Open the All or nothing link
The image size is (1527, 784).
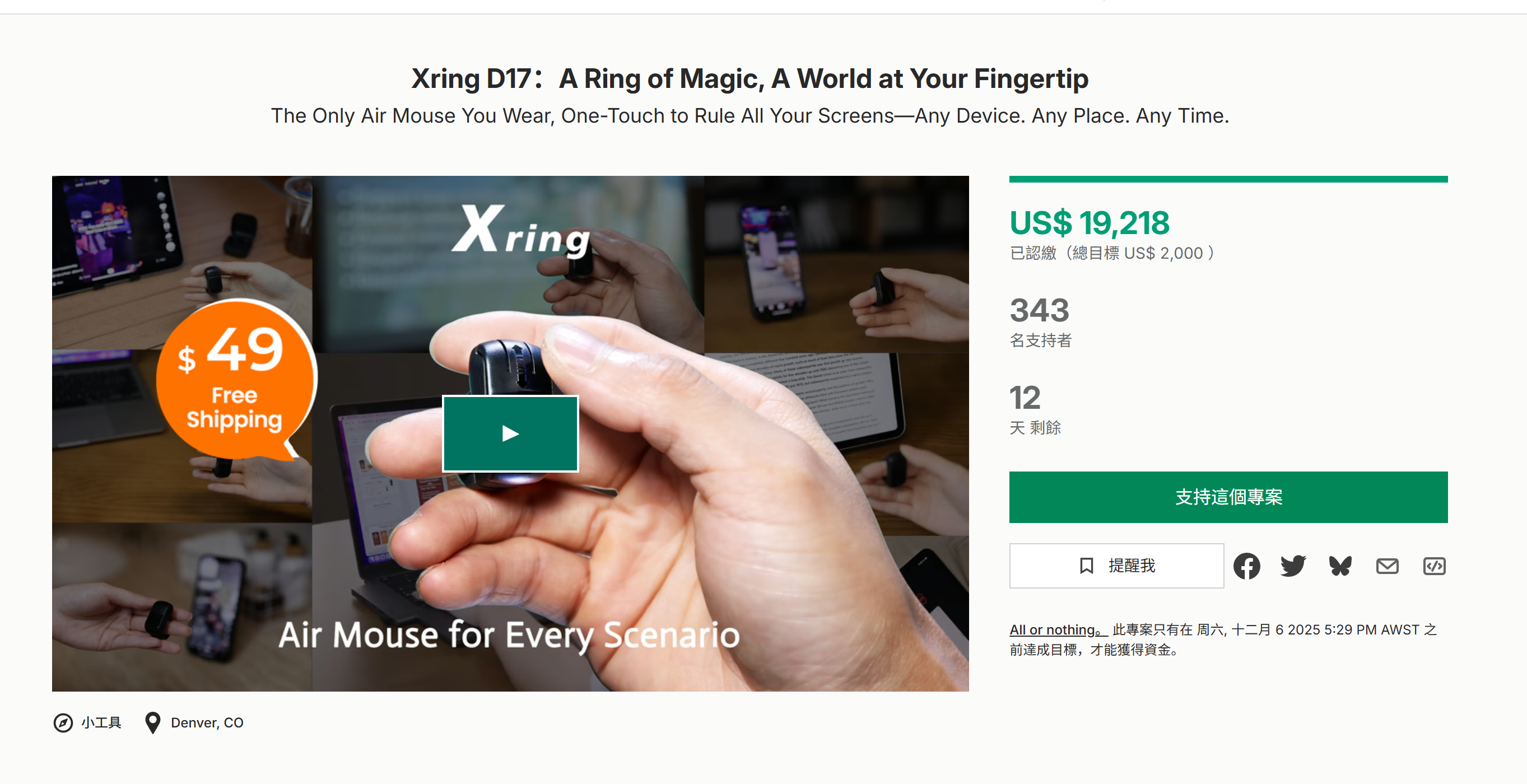click(1059, 629)
